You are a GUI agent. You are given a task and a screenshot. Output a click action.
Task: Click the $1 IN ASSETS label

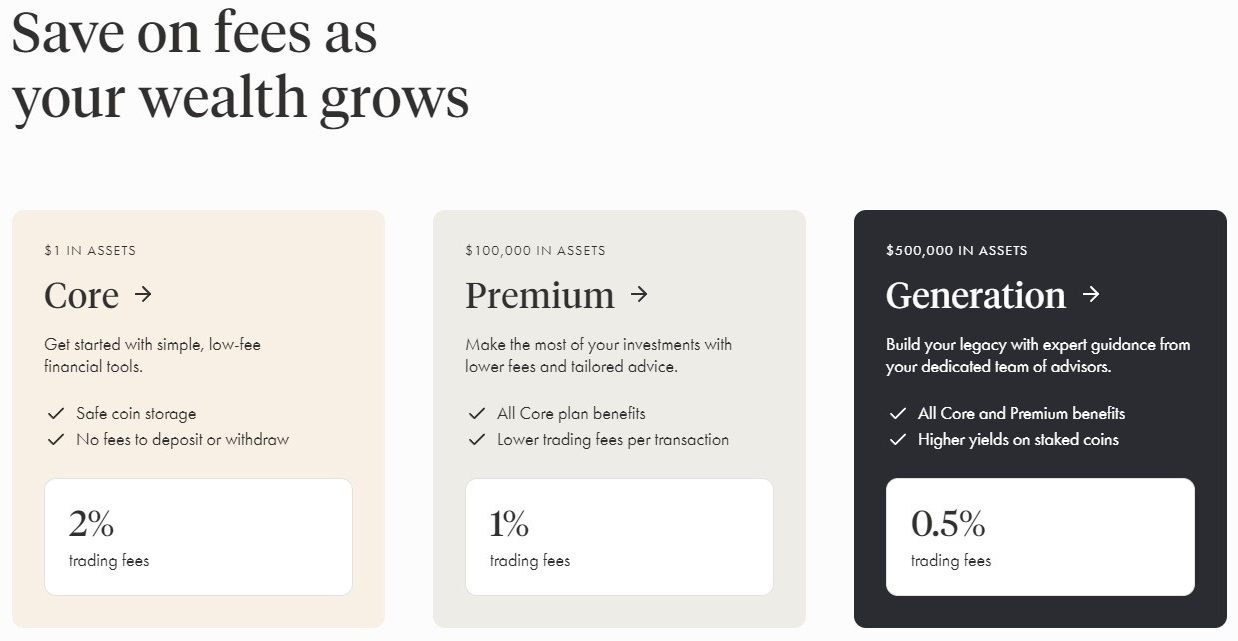90,250
